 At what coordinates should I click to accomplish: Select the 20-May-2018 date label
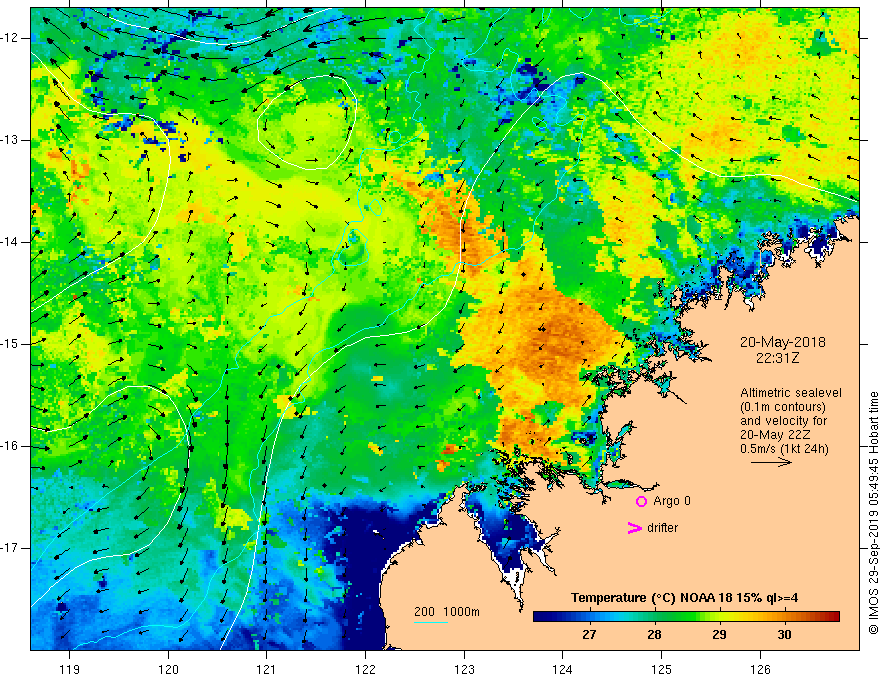pyautogui.click(x=782, y=342)
